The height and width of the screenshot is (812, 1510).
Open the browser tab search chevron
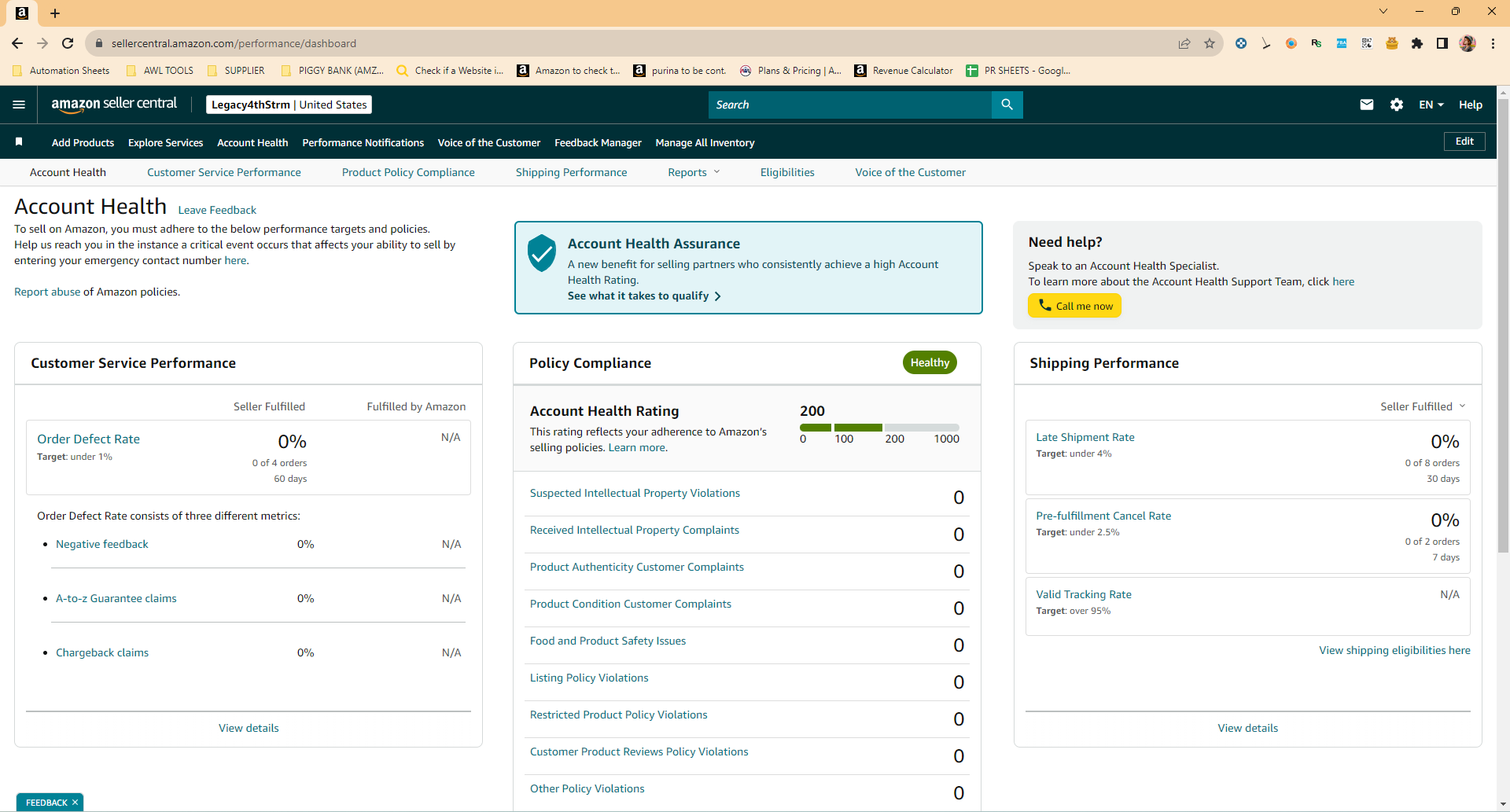(x=1383, y=11)
